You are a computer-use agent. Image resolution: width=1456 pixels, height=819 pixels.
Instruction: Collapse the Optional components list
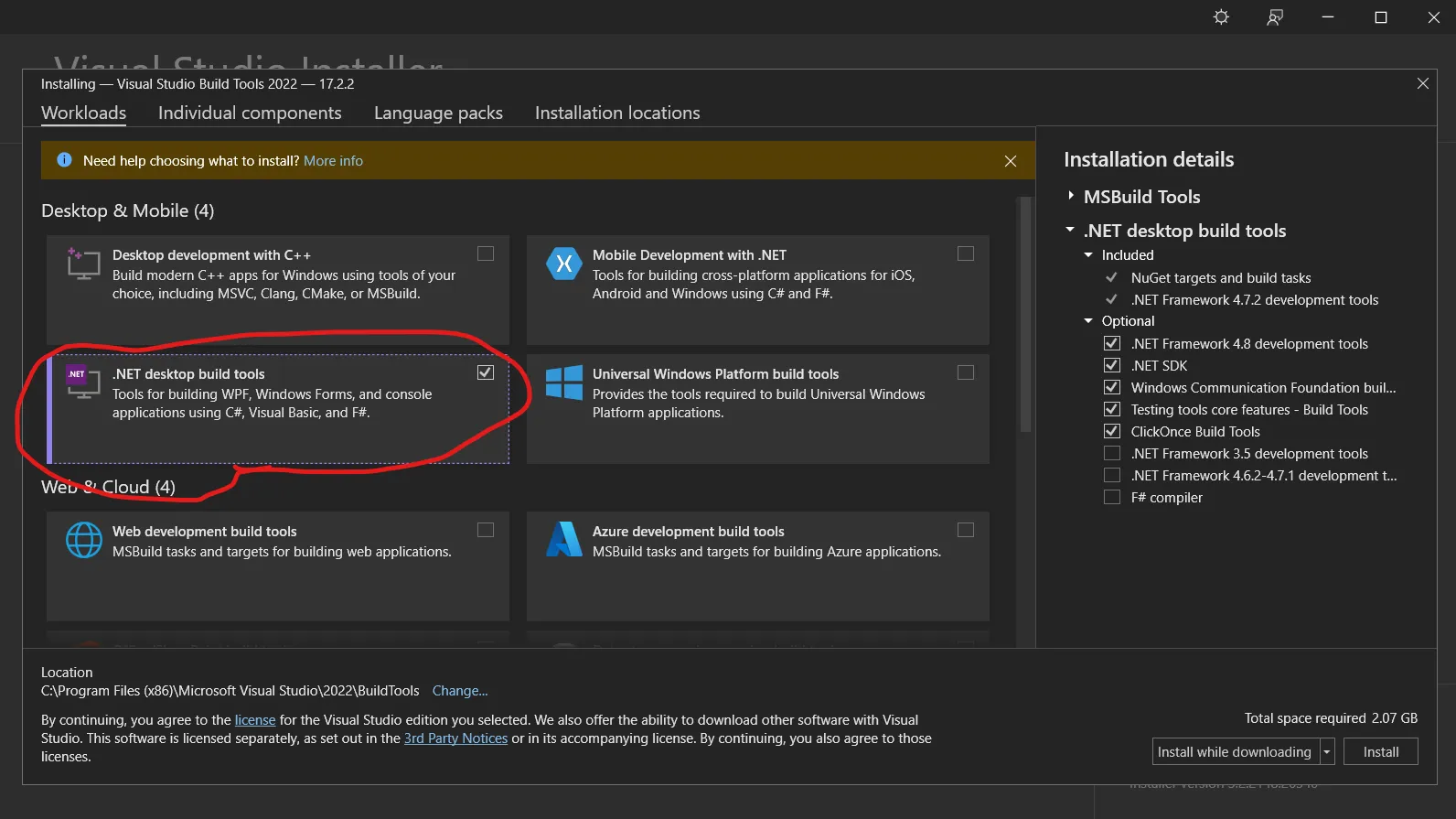1088,321
